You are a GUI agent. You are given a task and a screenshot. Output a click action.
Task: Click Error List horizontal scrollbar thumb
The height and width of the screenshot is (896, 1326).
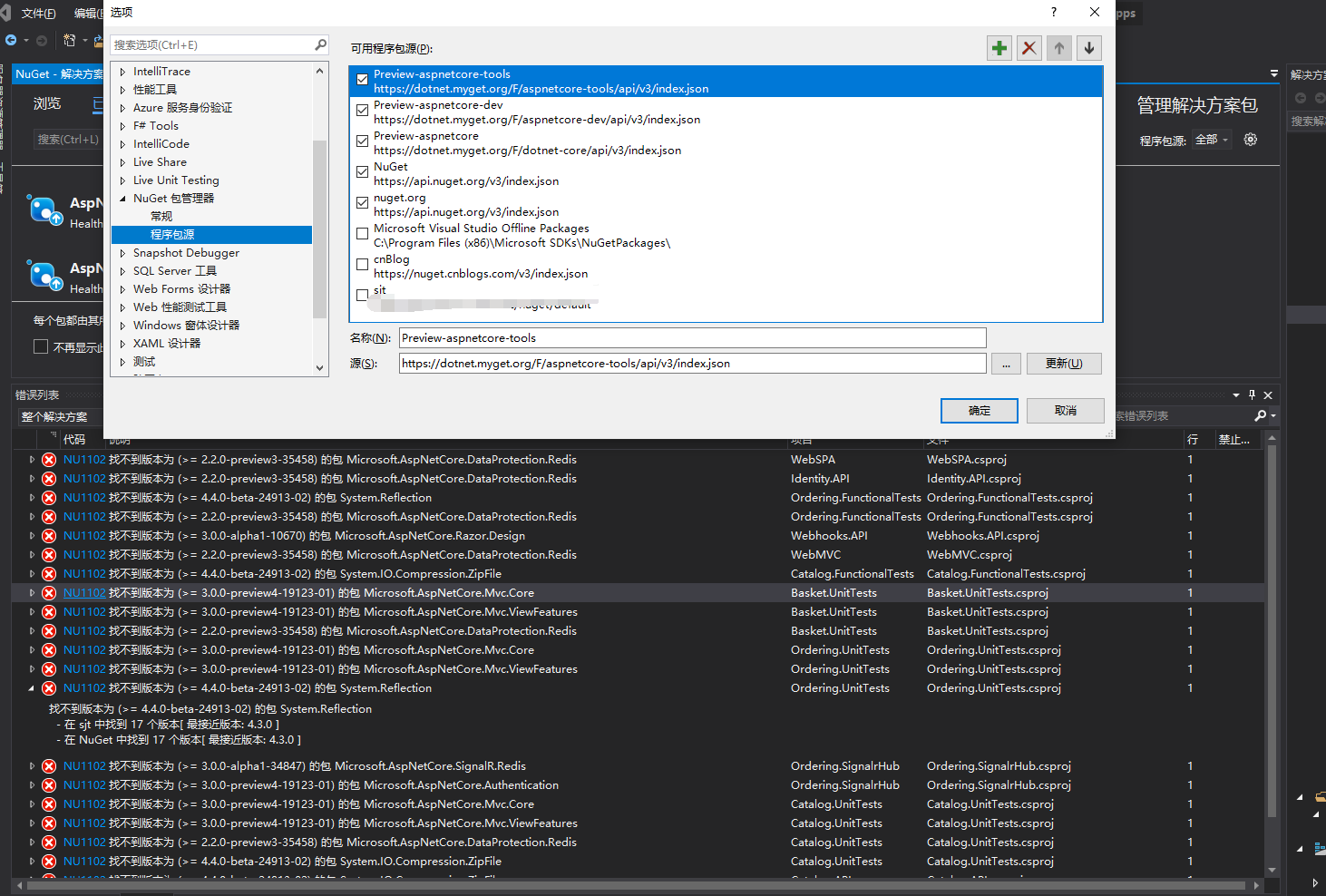[x=636, y=885]
